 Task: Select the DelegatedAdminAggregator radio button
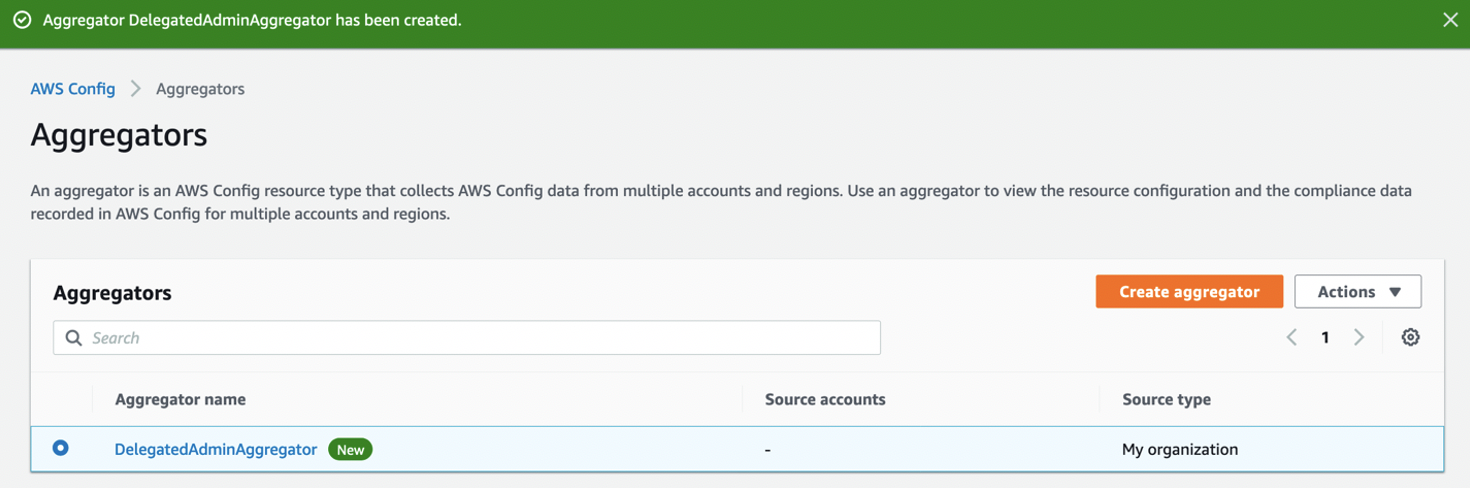(x=61, y=448)
